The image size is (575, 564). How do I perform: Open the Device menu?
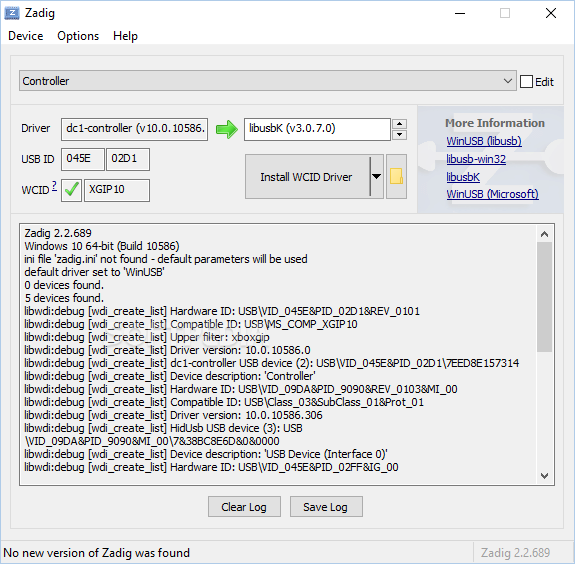point(26,36)
